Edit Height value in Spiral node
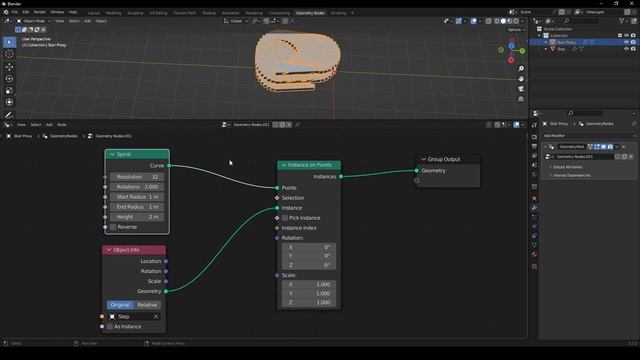The width and height of the screenshot is (640, 360). click(x=137, y=217)
